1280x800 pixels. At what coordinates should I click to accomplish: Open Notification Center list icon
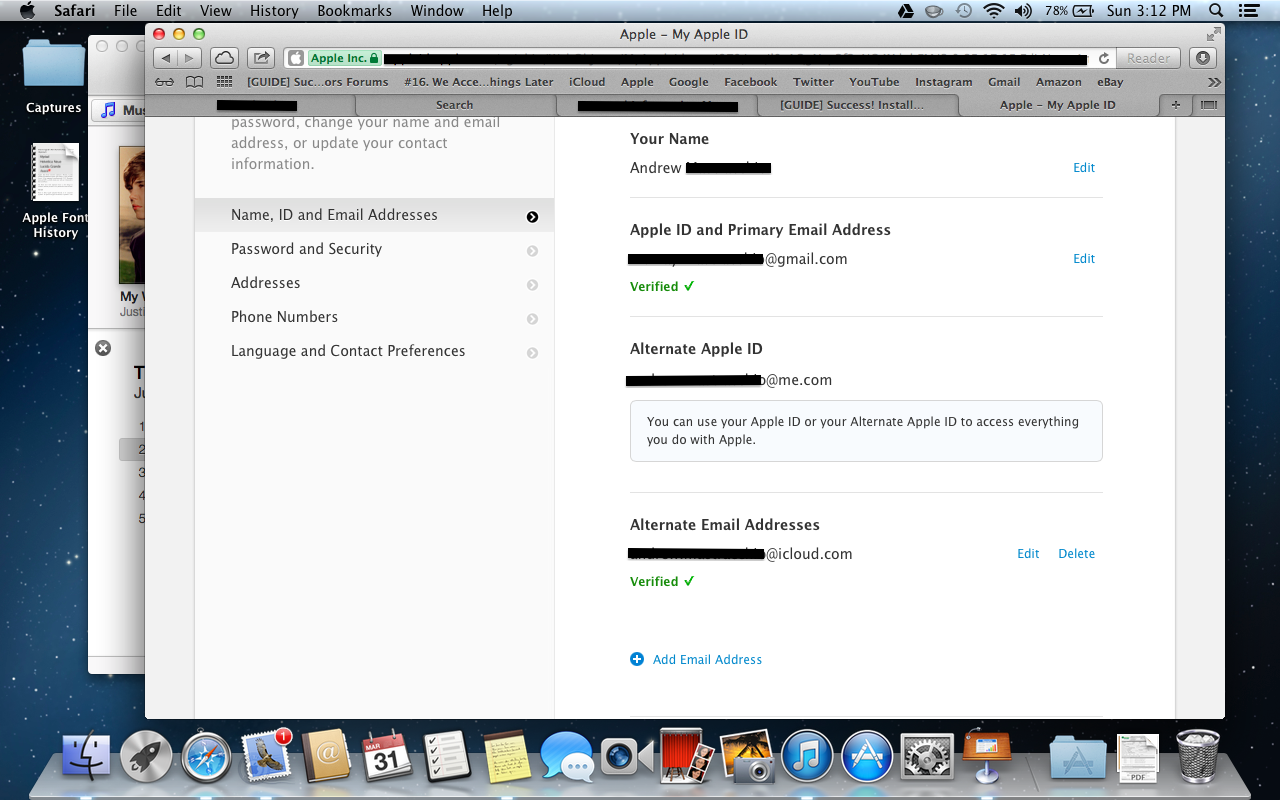(x=1251, y=11)
